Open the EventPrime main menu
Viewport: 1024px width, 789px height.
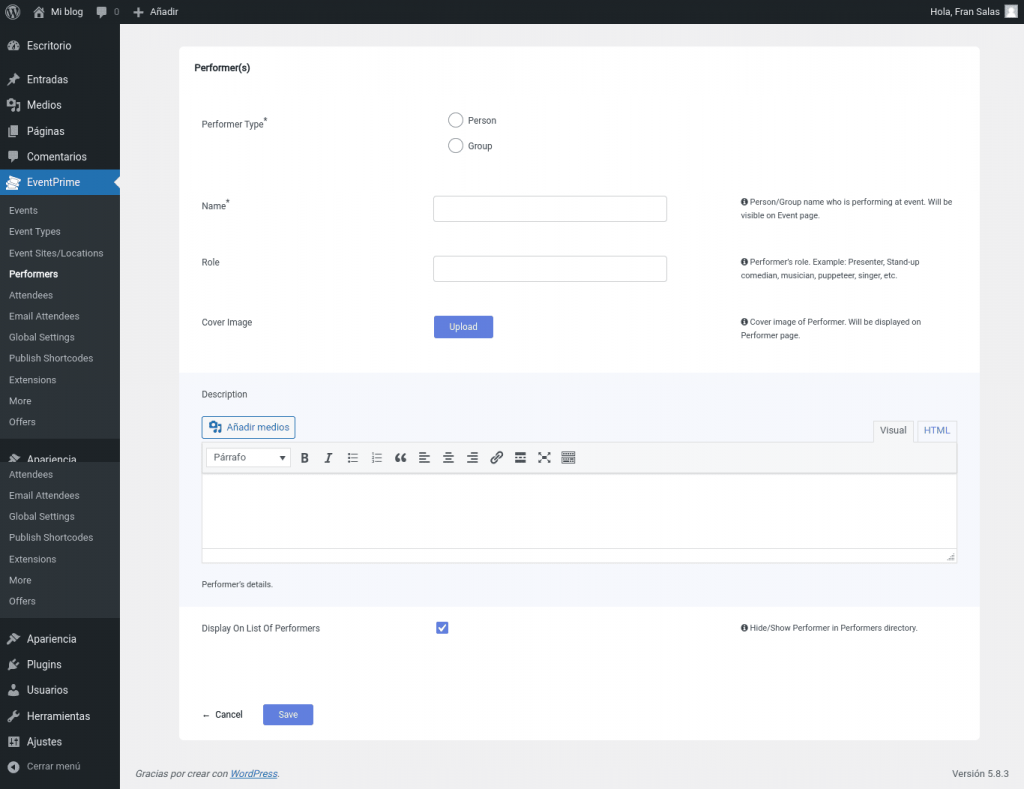(x=60, y=183)
